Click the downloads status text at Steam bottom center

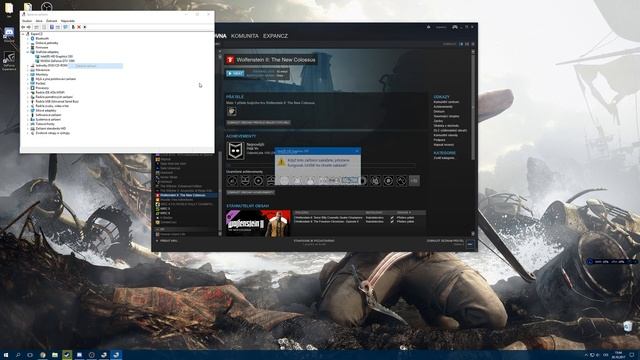[314, 242]
